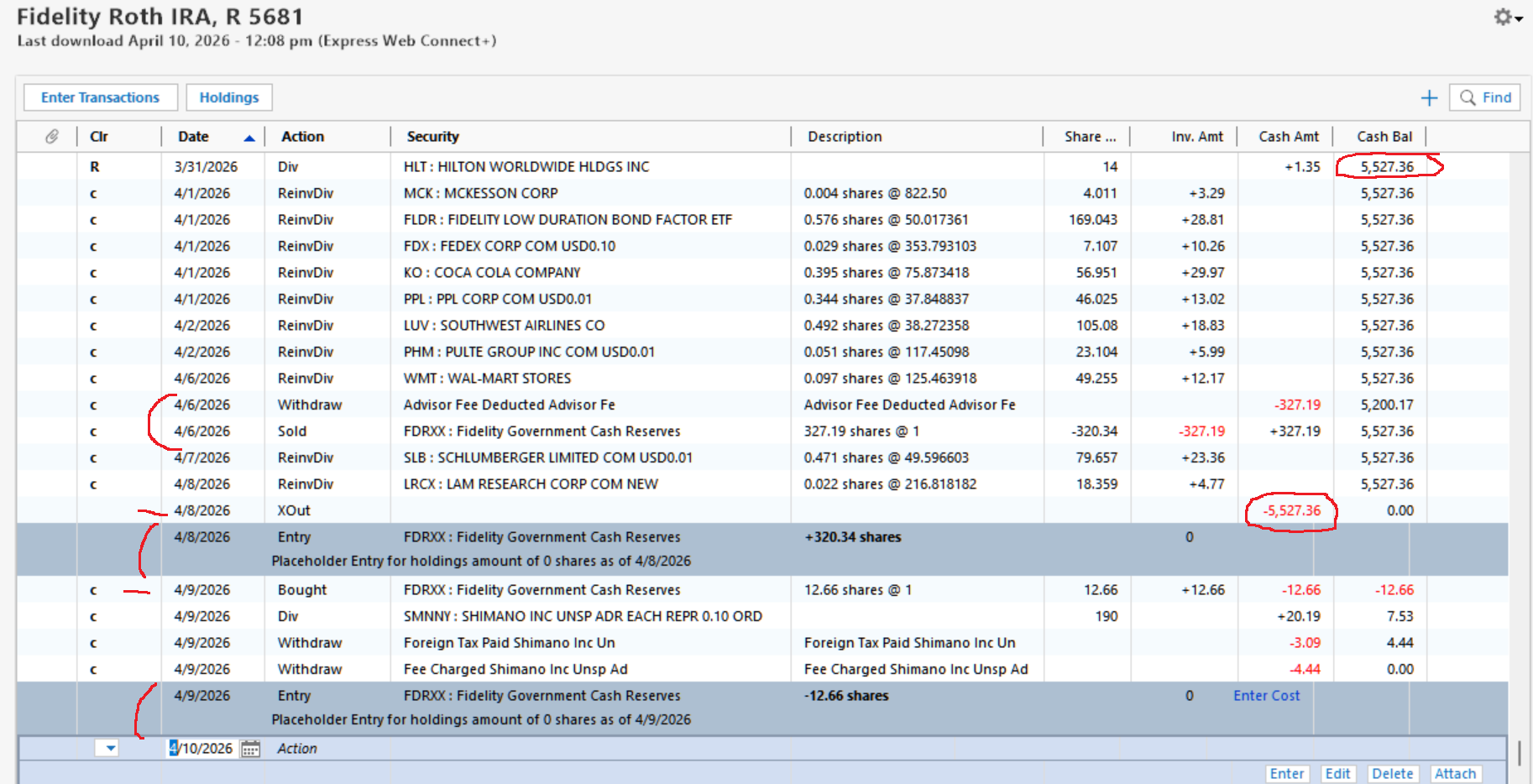This screenshot has height=784, width=1533.
Task: Click the Delete button in the entry row
Action: tap(1392, 774)
